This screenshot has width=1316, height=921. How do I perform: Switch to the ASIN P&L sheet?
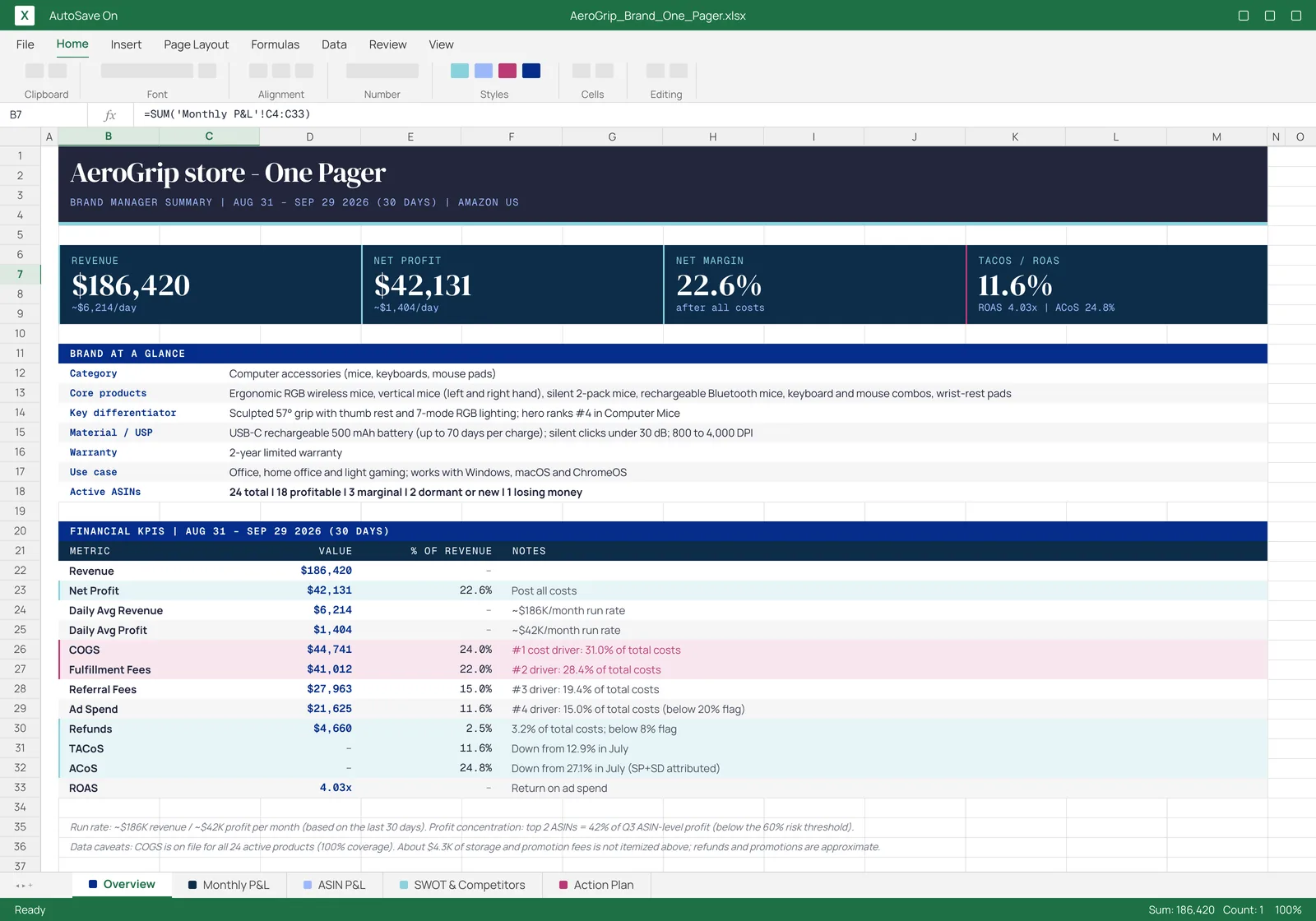[334, 885]
